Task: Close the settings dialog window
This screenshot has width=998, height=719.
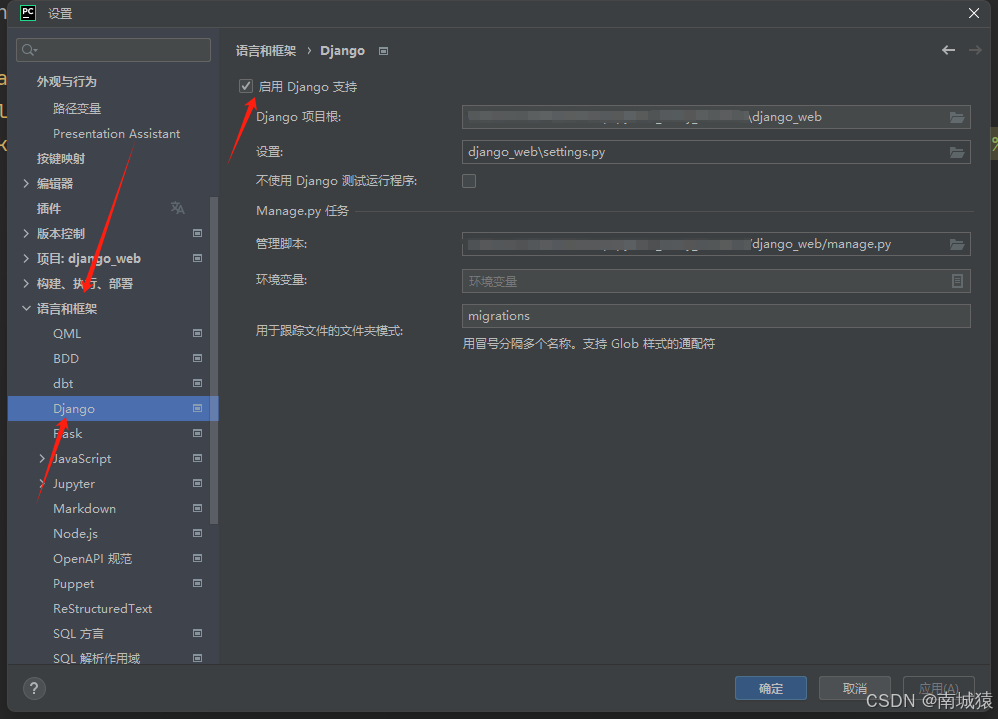Action: click(x=974, y=13)
